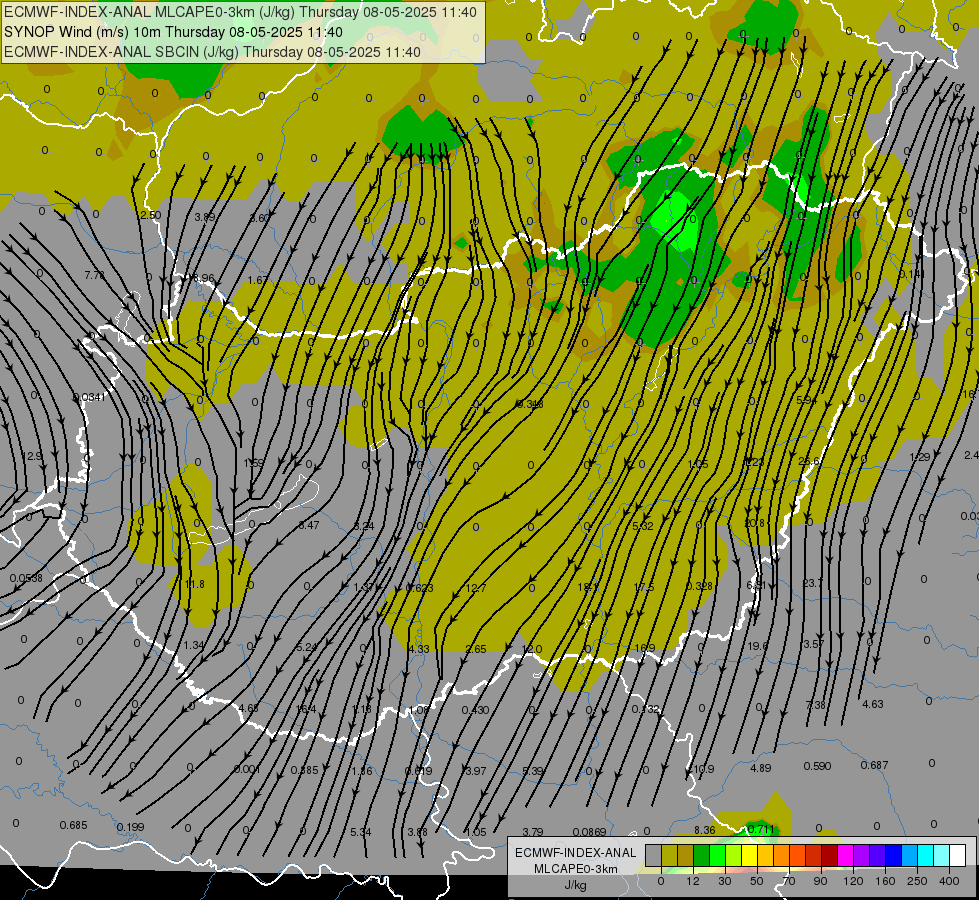Click the map value 8.36
This screenshot has height=900, width=979.
click(704, 830)
